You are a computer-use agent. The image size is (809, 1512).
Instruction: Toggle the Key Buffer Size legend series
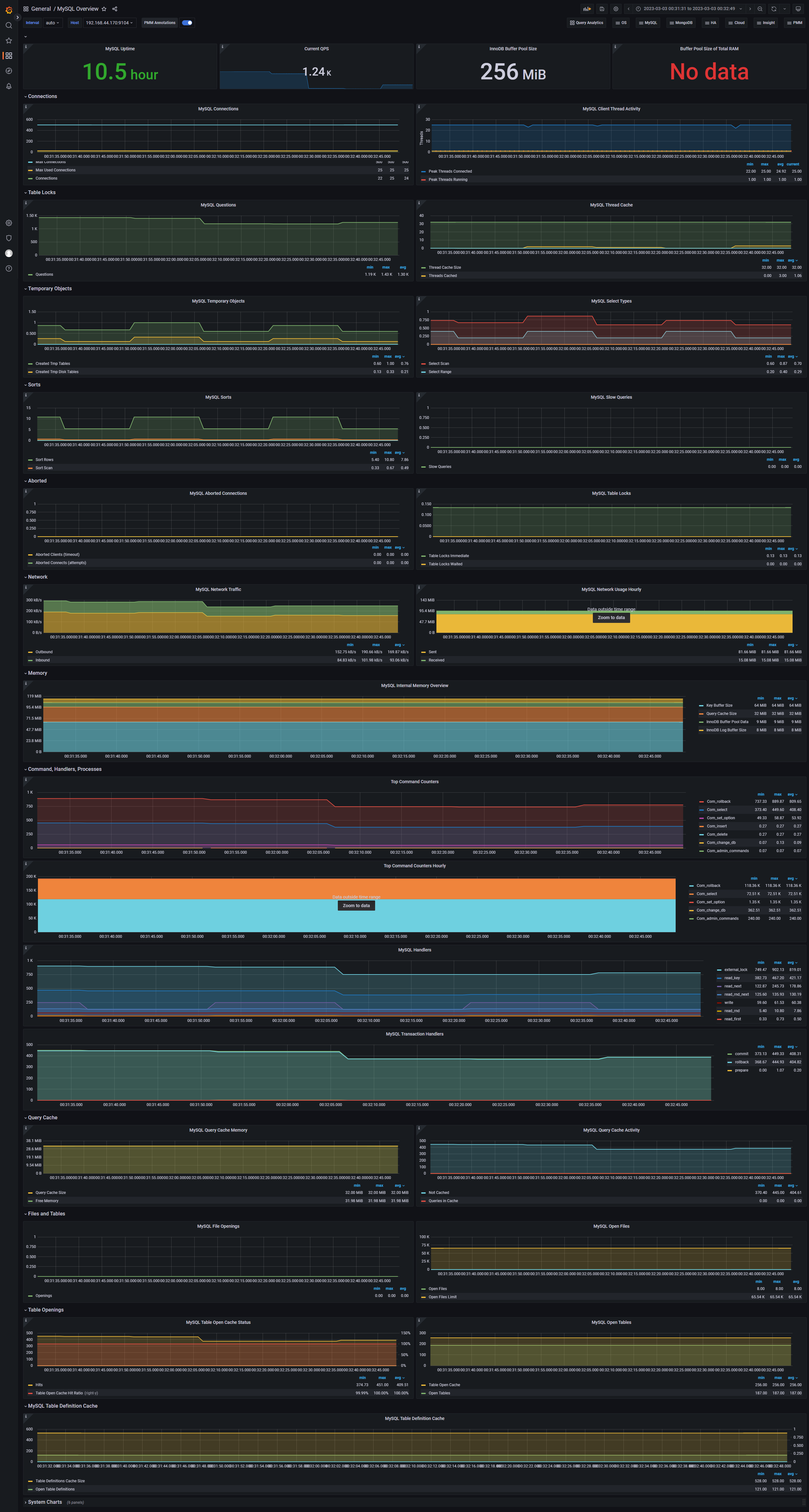(x=719, y=705)
